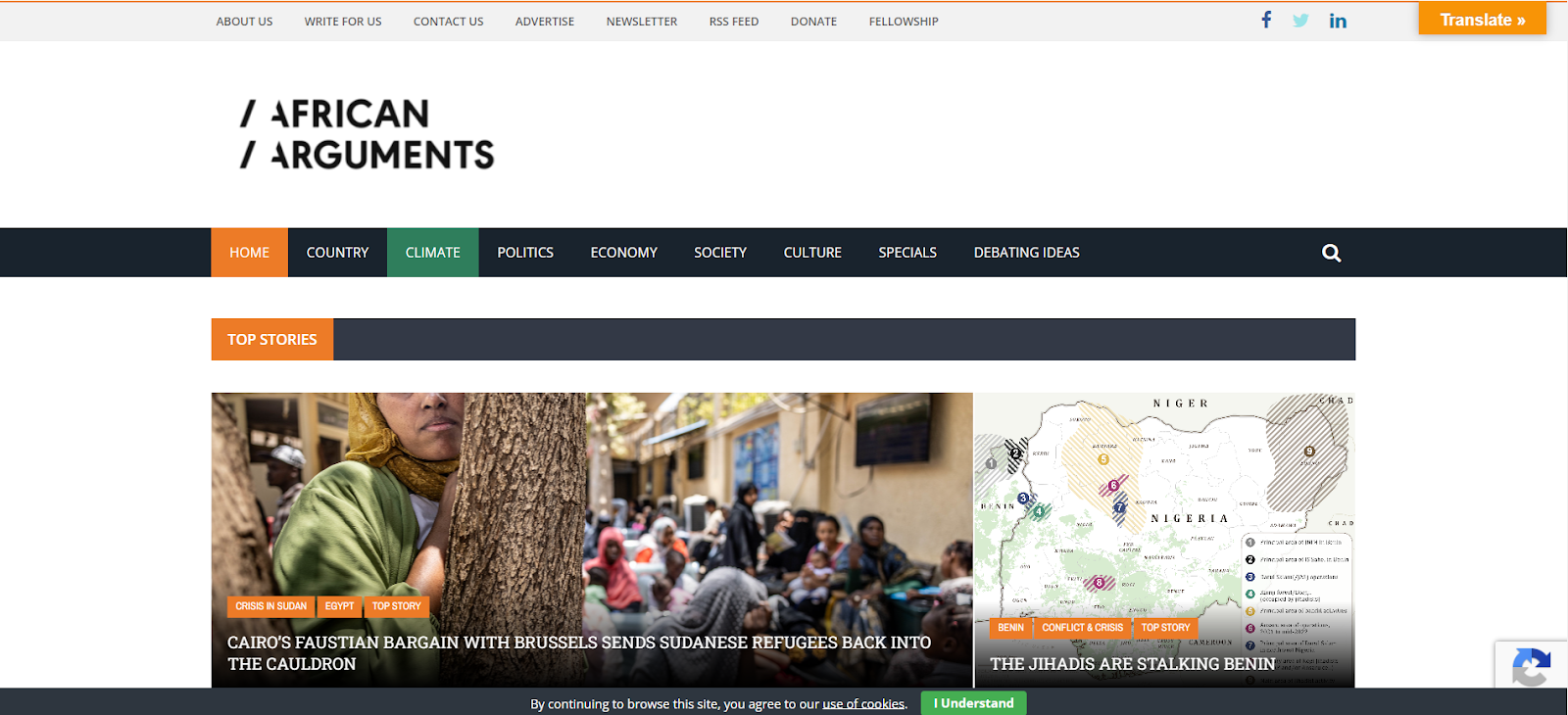Screen dimensions: 1568x715
Task: Click the I Understand cookie button
Action: 973,703
